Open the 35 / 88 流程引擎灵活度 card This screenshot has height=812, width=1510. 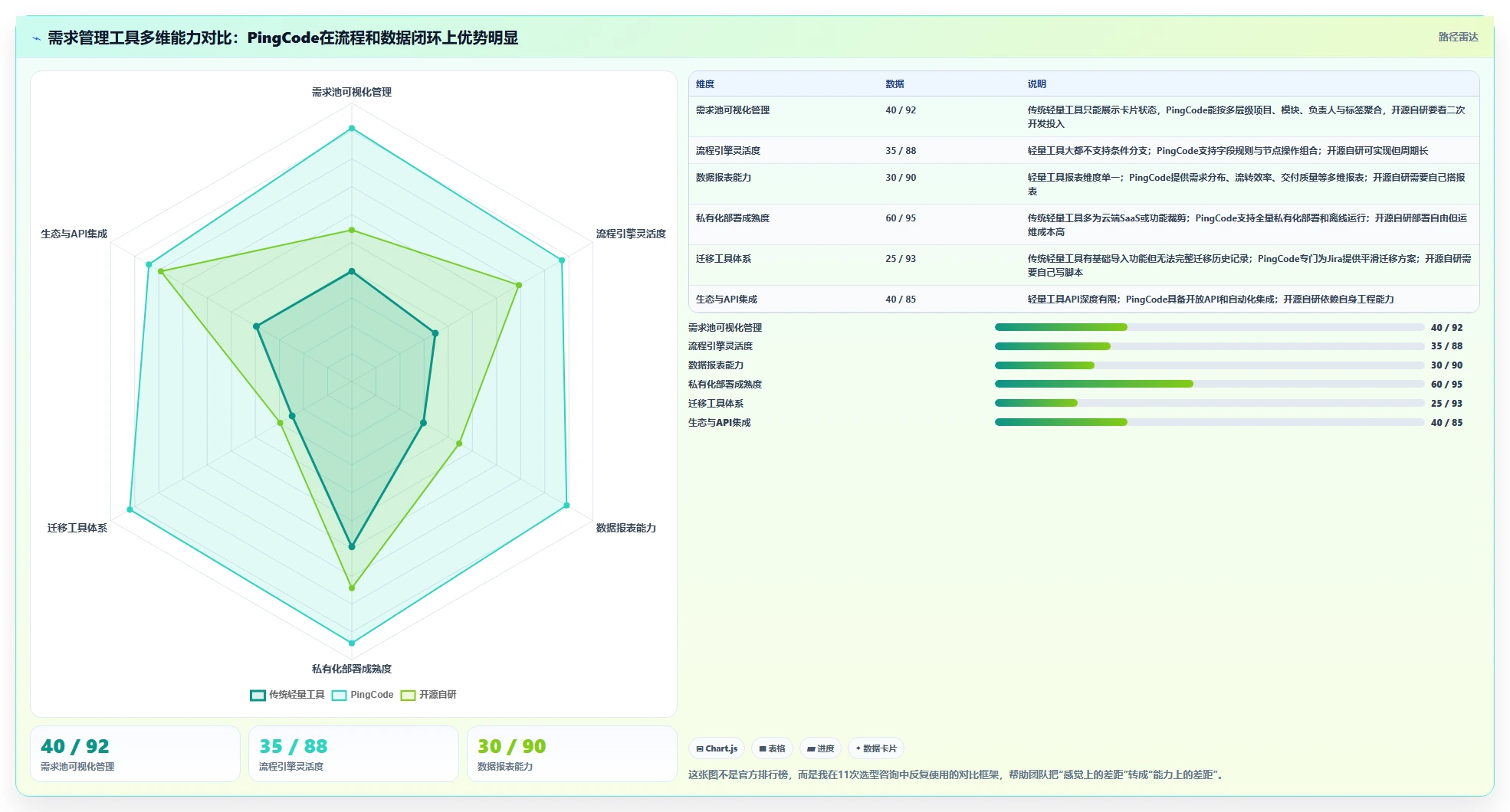coord(353,754)
